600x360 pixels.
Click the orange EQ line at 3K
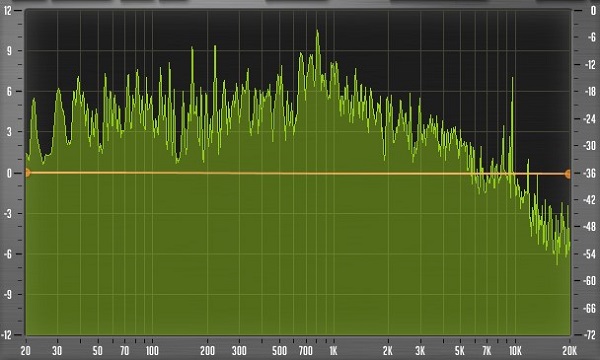tap(420, 174)
